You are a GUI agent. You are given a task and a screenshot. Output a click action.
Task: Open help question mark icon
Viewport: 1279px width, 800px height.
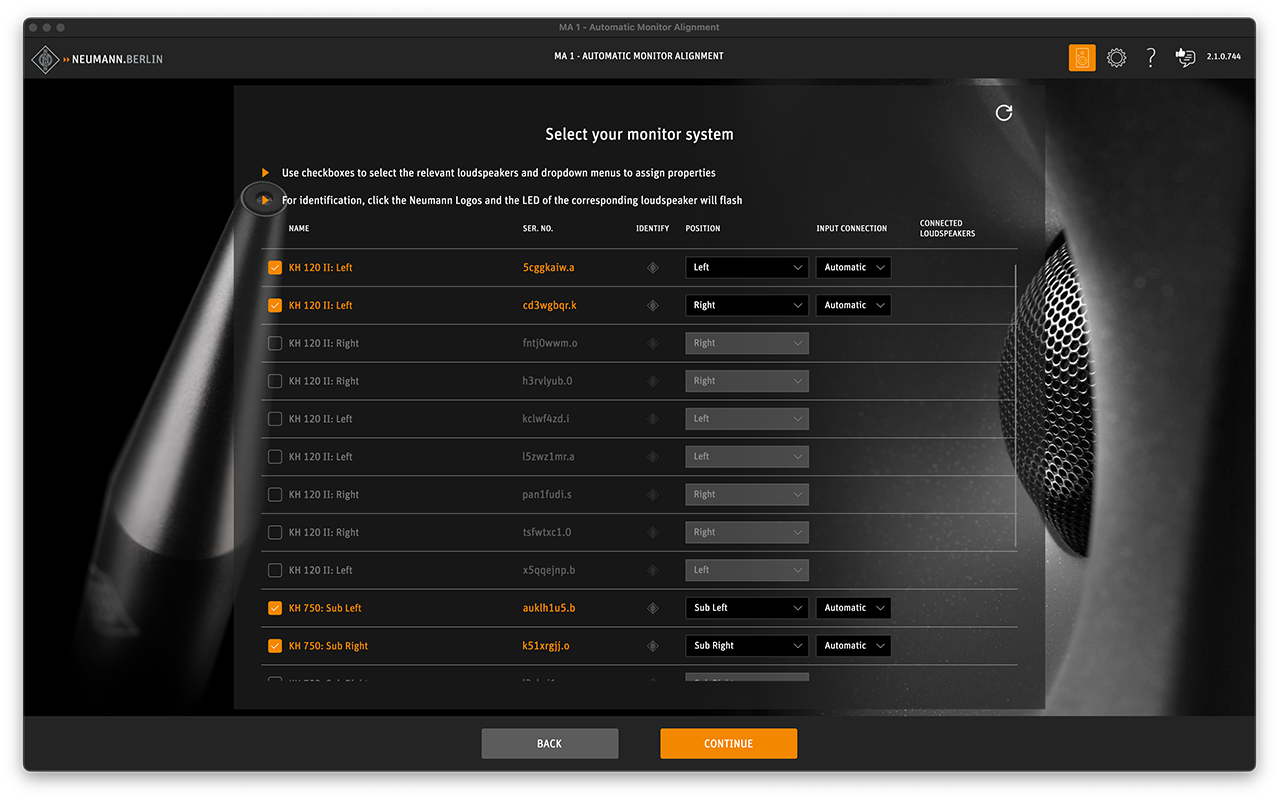pyautogui.click(x=1151, y=58)
